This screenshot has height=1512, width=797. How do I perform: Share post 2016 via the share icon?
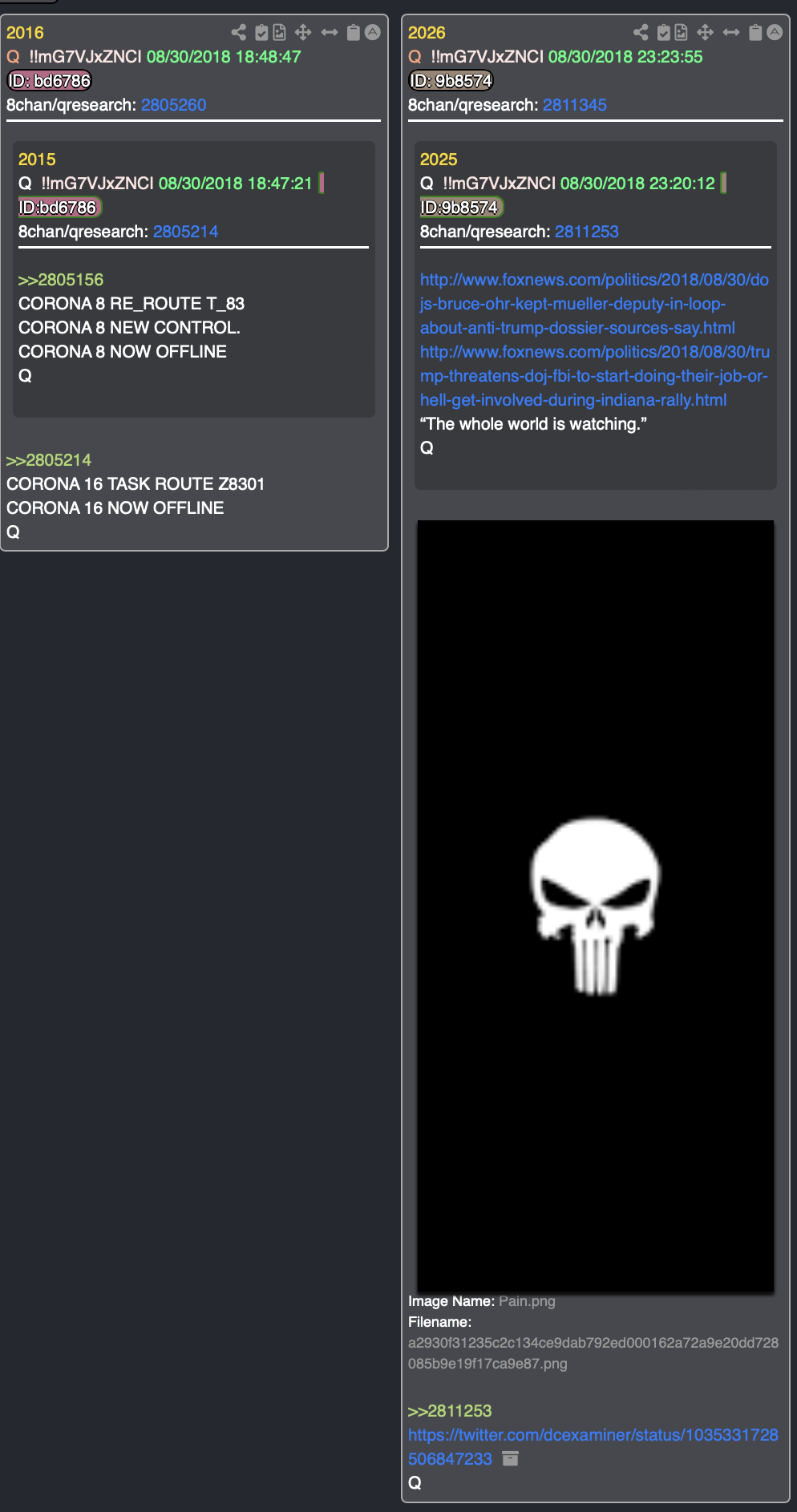[x=238, y=32]
